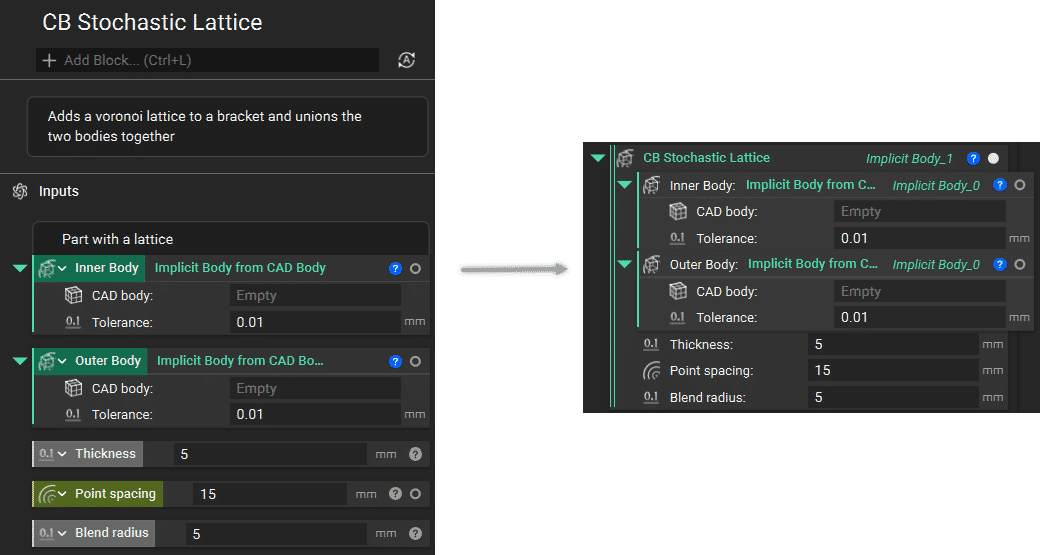Click Implicit Body from CAD Body link for Inner Body

pos(240,268)
